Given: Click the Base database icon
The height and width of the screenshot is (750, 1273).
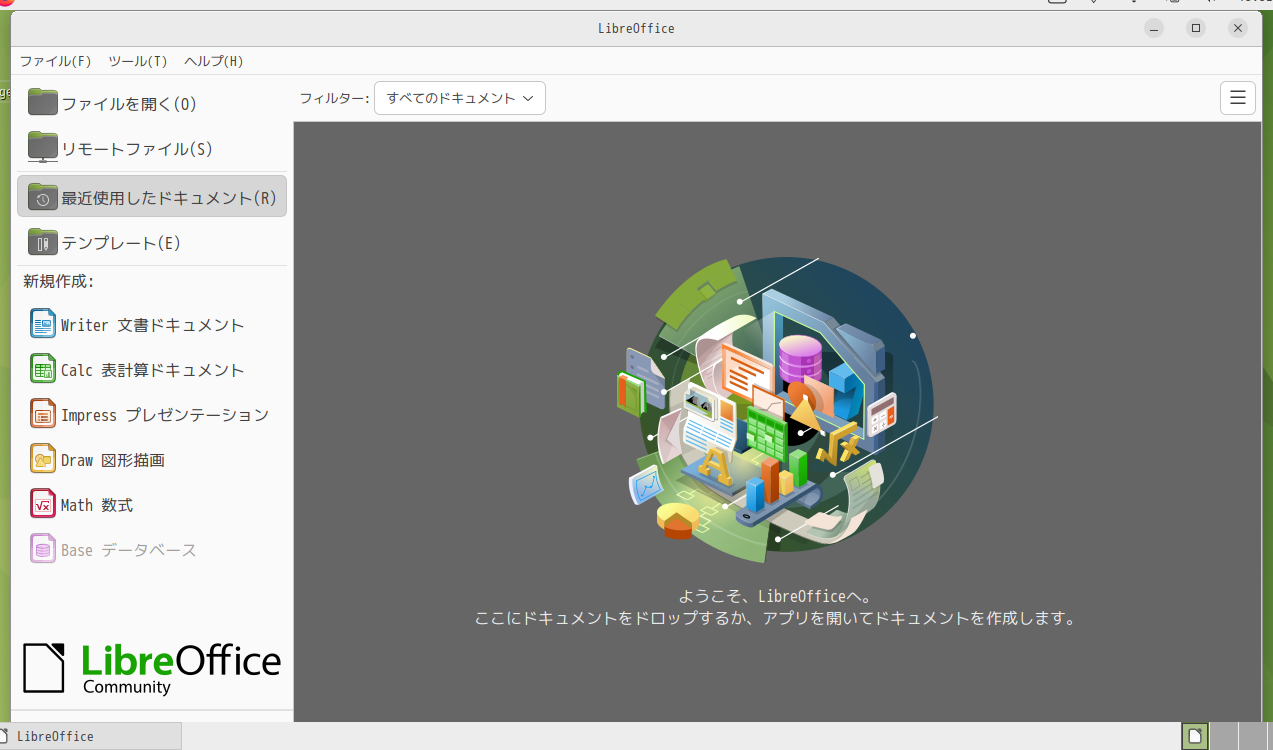Looking at the screenshot, I should (x=43, y=550).
